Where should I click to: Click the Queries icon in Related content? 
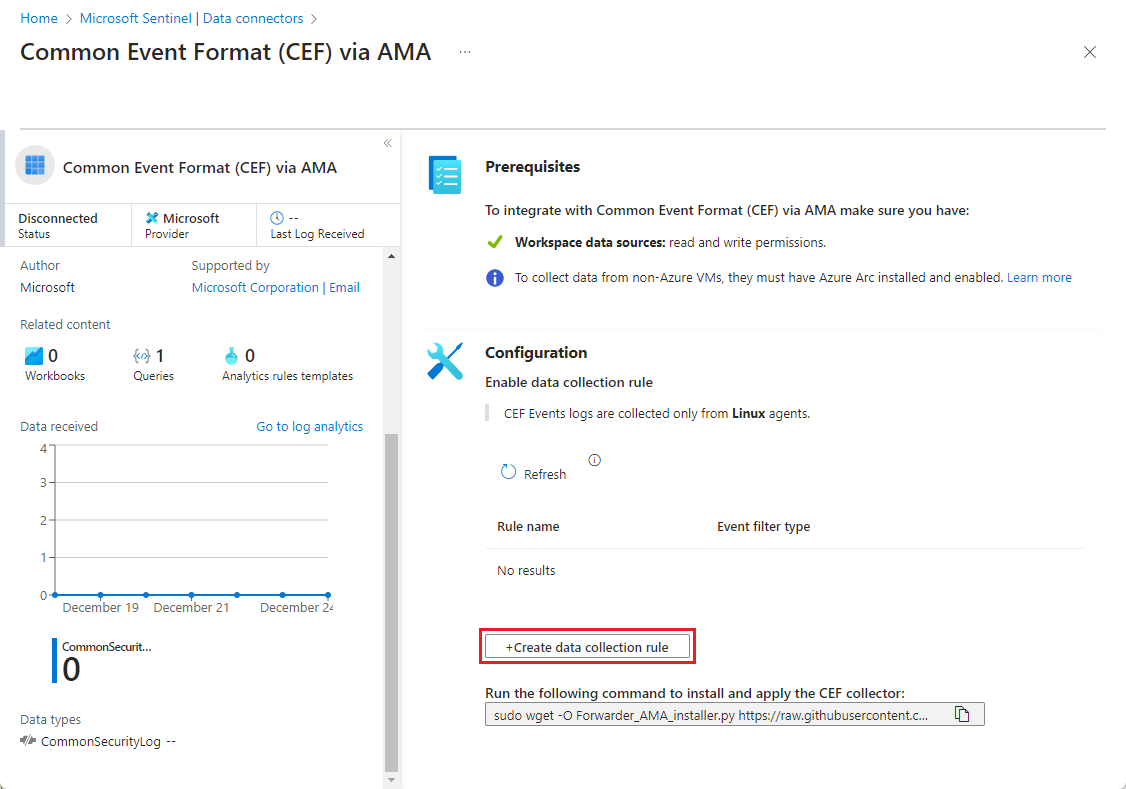click(141, 356)
